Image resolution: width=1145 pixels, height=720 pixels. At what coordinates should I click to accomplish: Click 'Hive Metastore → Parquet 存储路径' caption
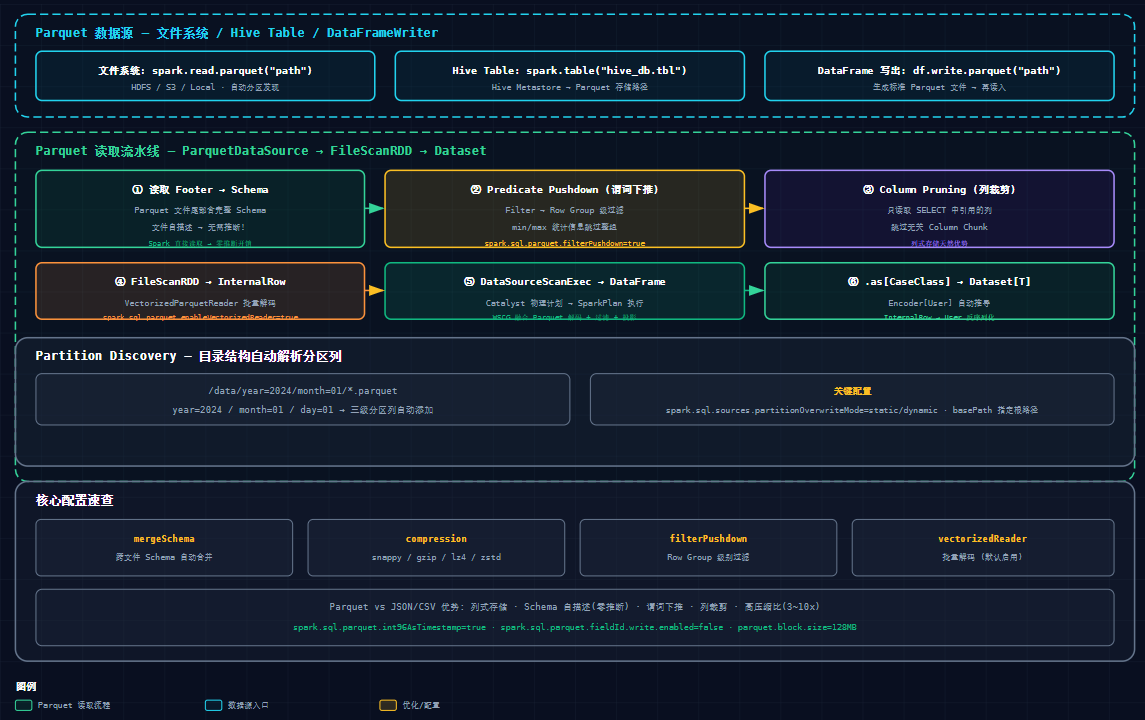pos(570,87)
